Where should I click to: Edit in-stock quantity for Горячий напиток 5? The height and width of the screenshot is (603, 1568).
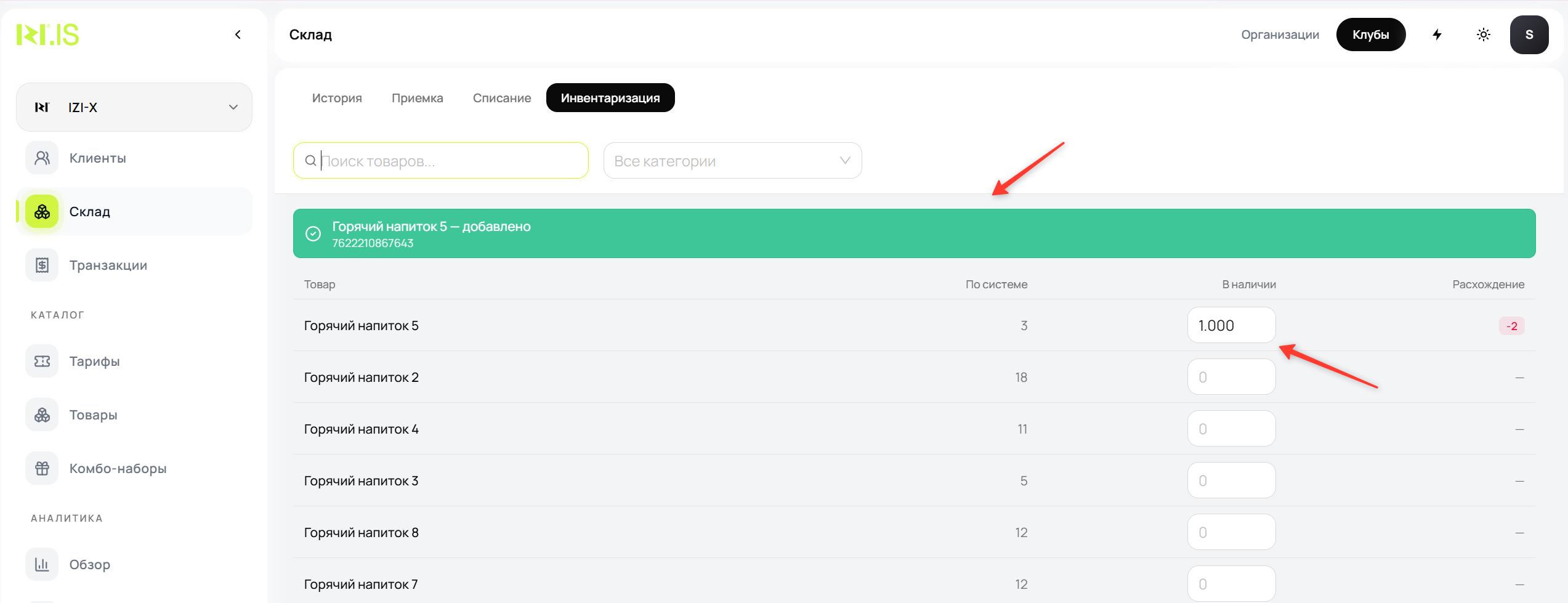click(x=1231, y=325)
